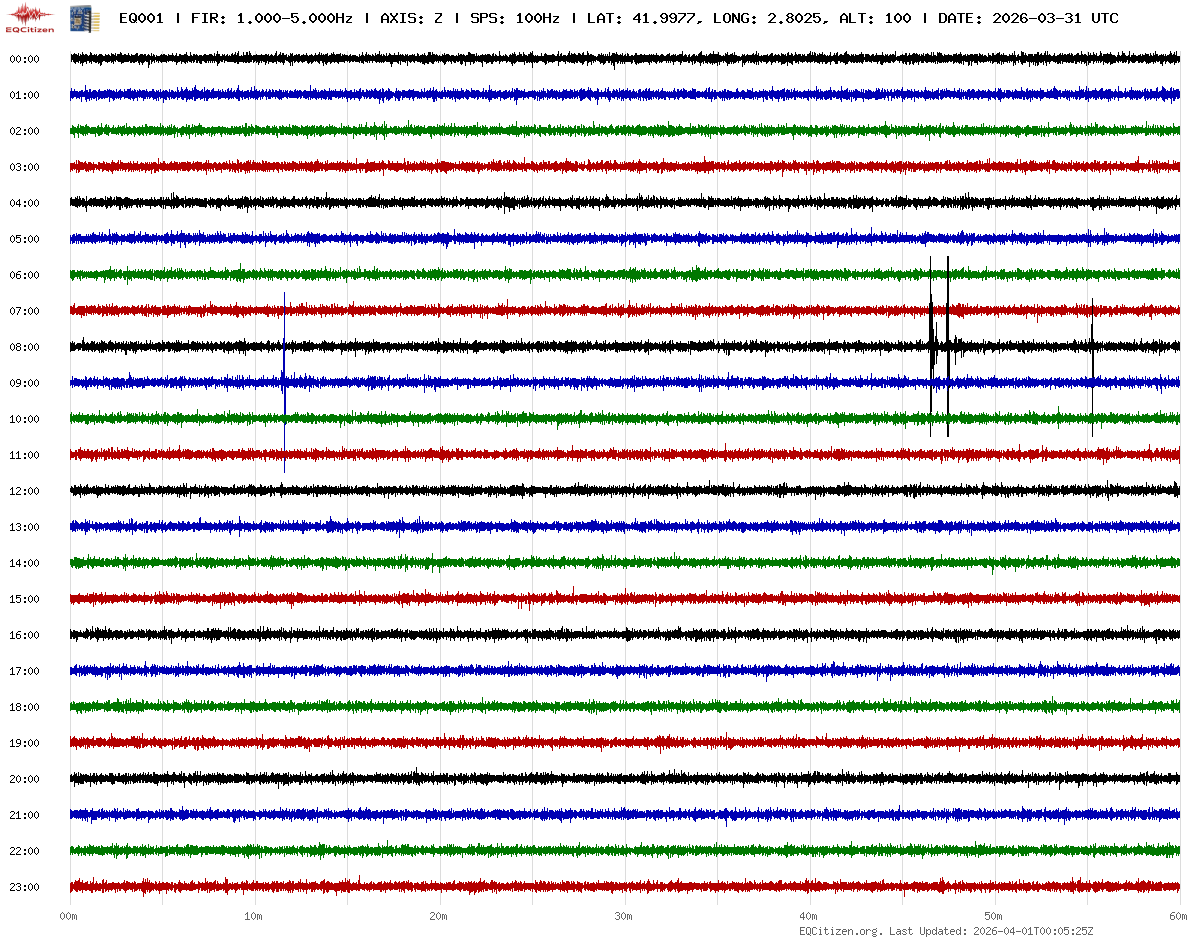The width and height of the screenshot is (1200, 940).
Task: Click the EQCitizen red waveform logo
Action: point(30,17)
